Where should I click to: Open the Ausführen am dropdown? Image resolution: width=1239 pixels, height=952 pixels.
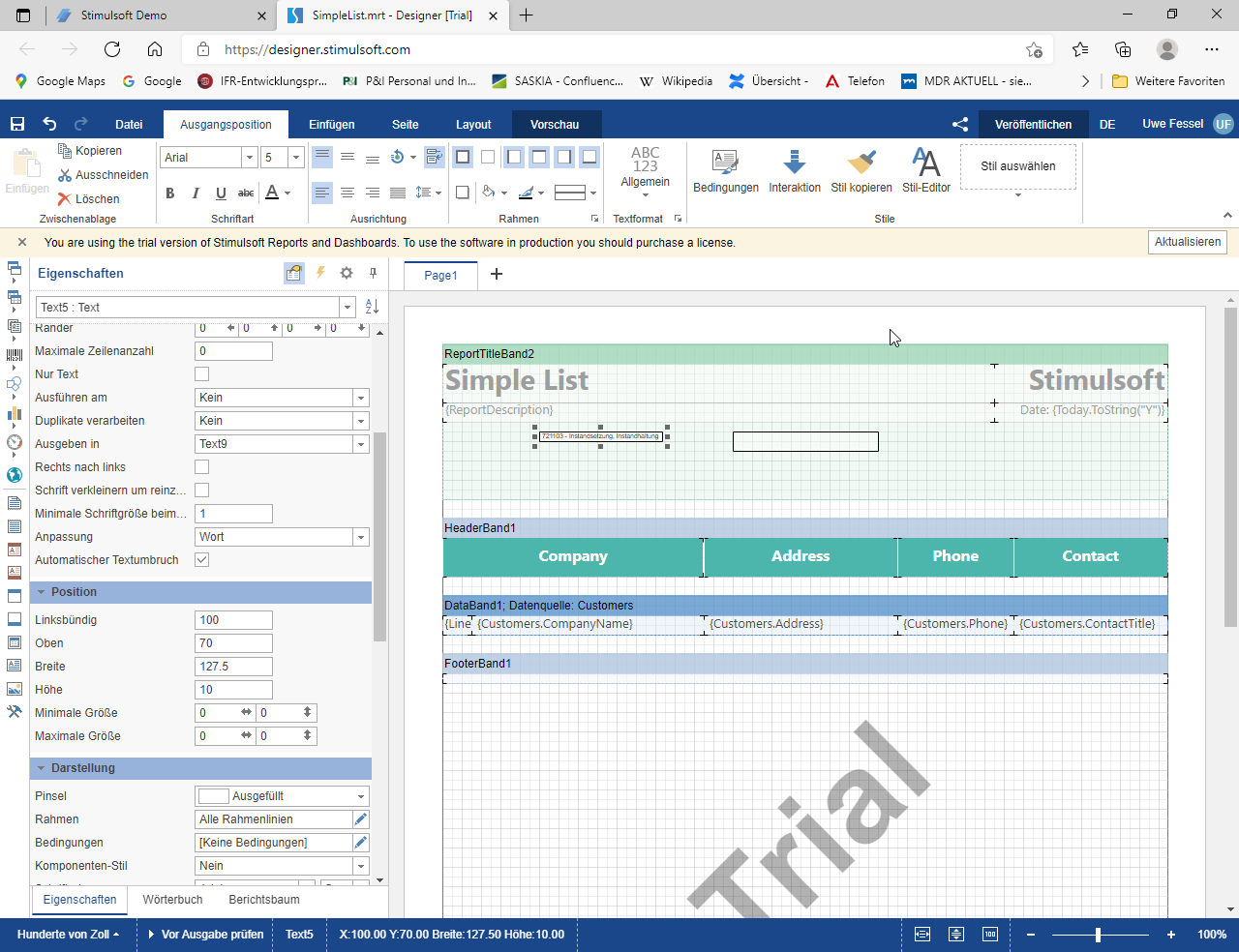(361, 398)
